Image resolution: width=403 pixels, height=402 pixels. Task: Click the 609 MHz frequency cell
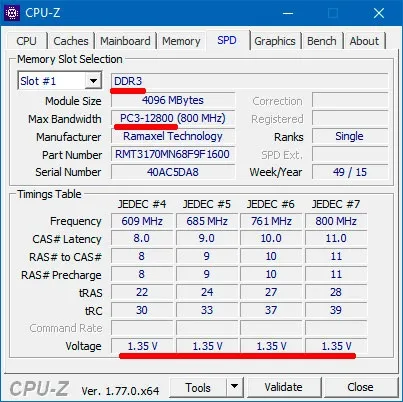(x=142, y=221)
